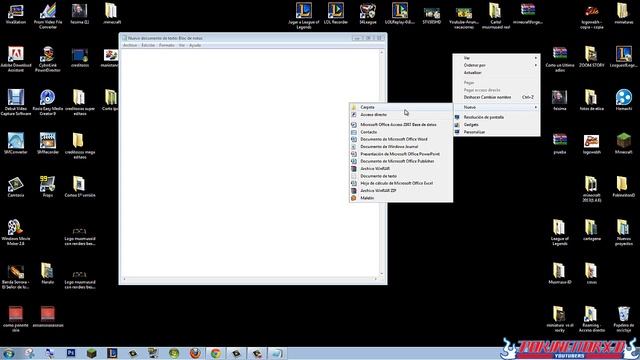Image resolution: width=640 pixels, height=360 pixels.
Task: Click inside the Notepad text area
Action: pos(250,162)
